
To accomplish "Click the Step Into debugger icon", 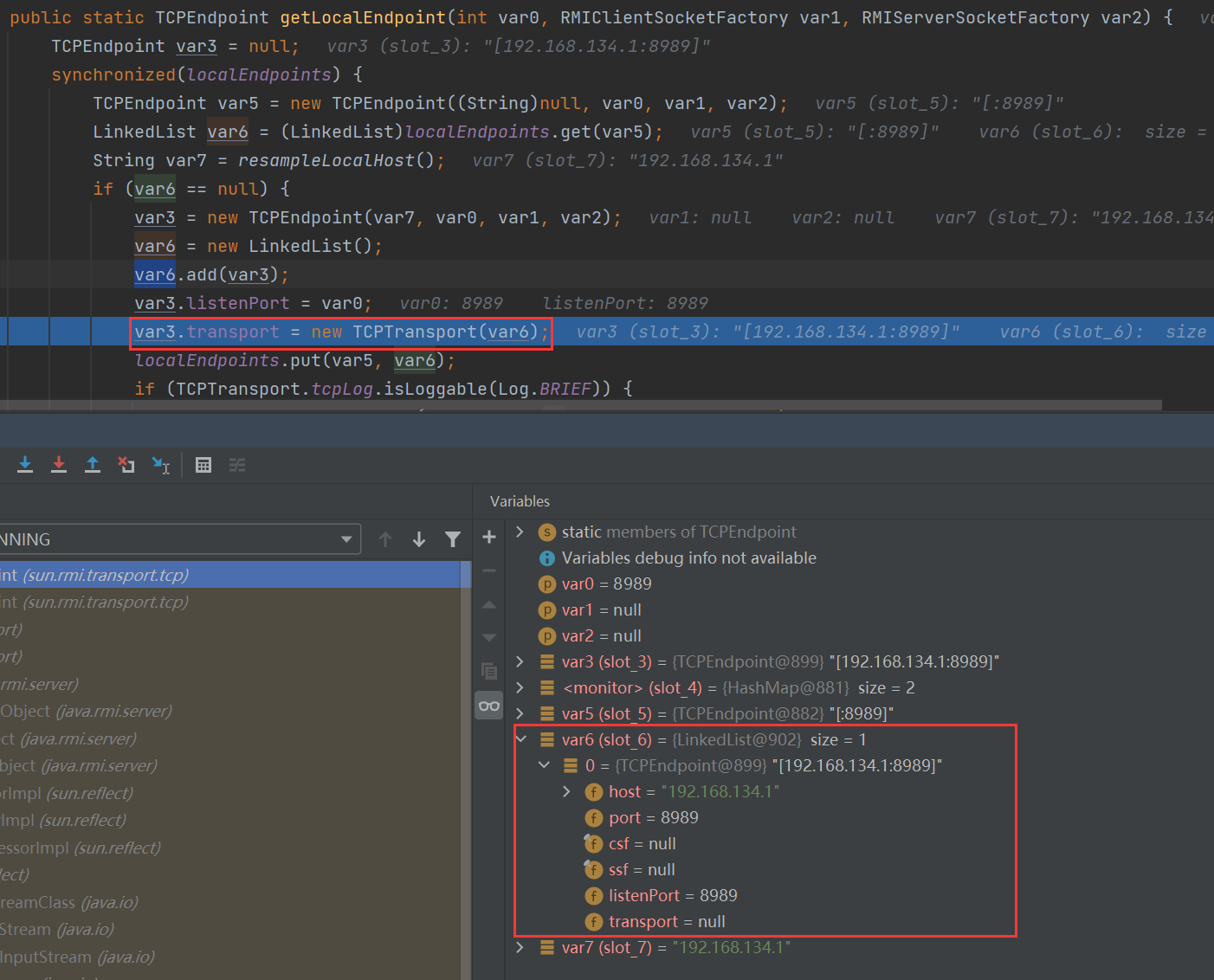I will coord(25,465).
